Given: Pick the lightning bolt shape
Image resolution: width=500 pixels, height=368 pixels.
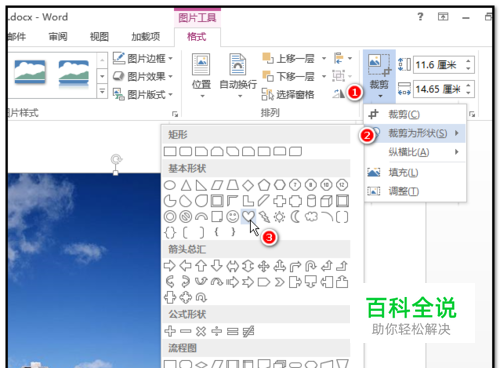Looking at the screenshot, I should 264,217.
